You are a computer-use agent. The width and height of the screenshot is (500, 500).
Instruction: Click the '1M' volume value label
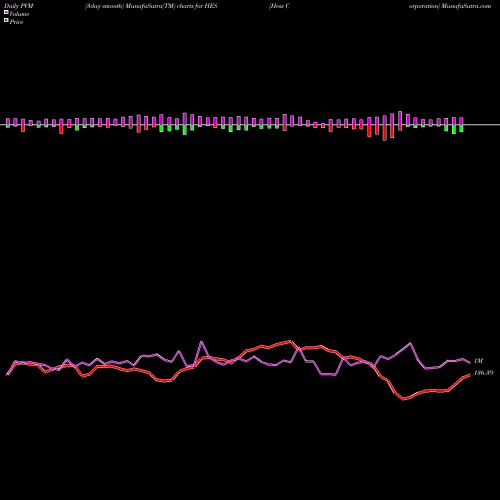point(478,361)
